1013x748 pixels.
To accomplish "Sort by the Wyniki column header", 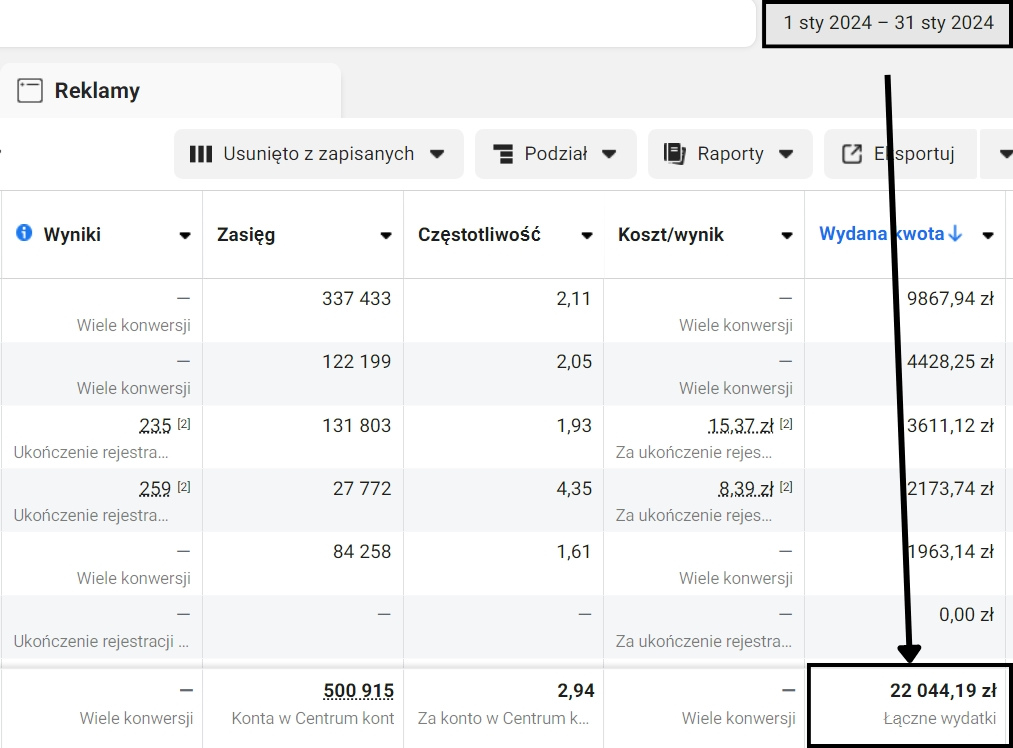I will point(72,234).
